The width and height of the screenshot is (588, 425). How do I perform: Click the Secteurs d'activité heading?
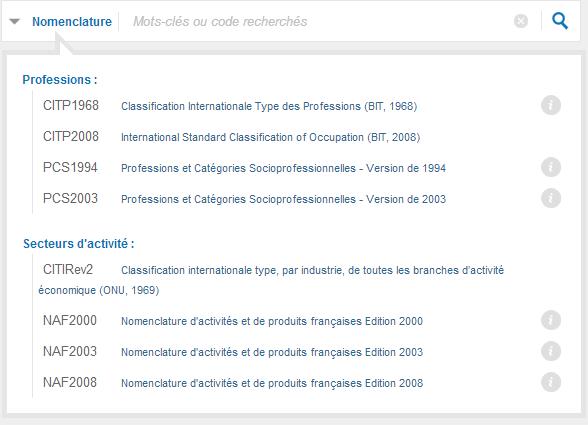pyautogui.click(x=79, y=244)
